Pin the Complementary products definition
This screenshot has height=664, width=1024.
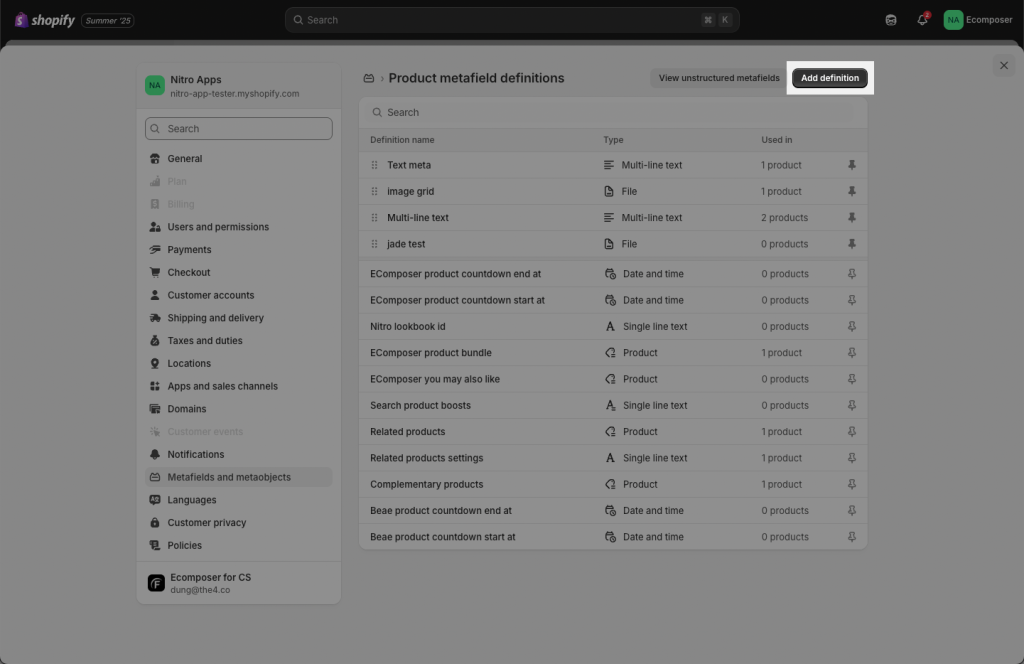852,484
